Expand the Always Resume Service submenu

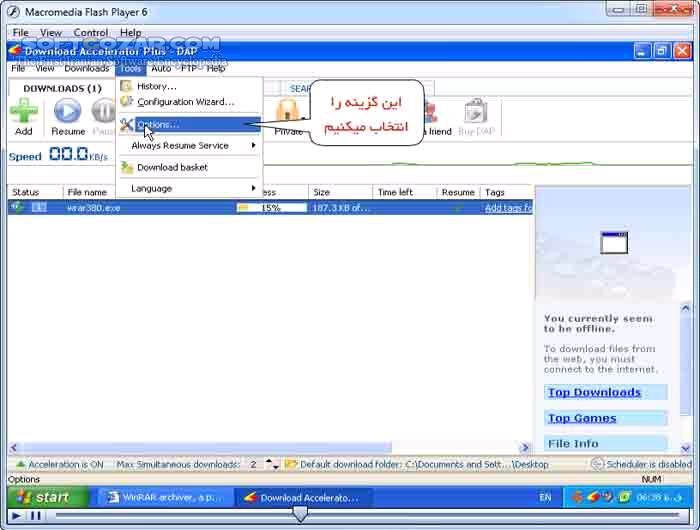190,146
